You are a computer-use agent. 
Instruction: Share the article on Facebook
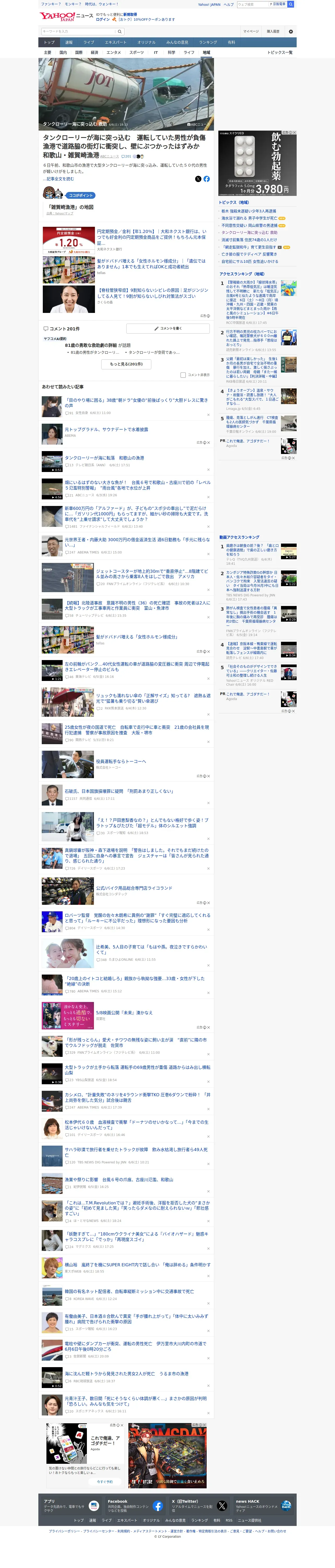(x=207, y=179)
